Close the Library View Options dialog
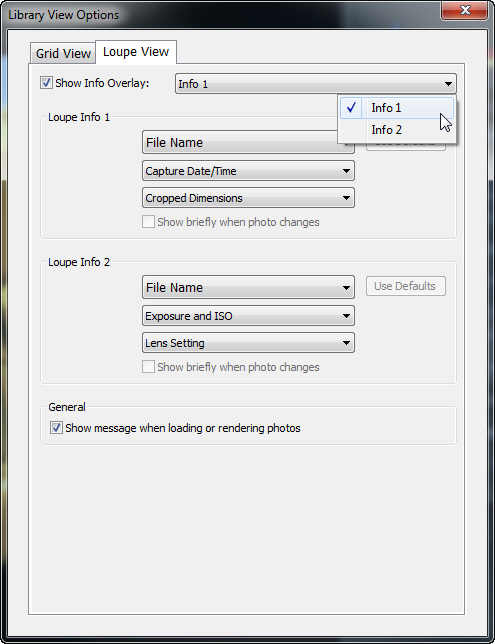 pyautogui.click(x=465, y=10)
